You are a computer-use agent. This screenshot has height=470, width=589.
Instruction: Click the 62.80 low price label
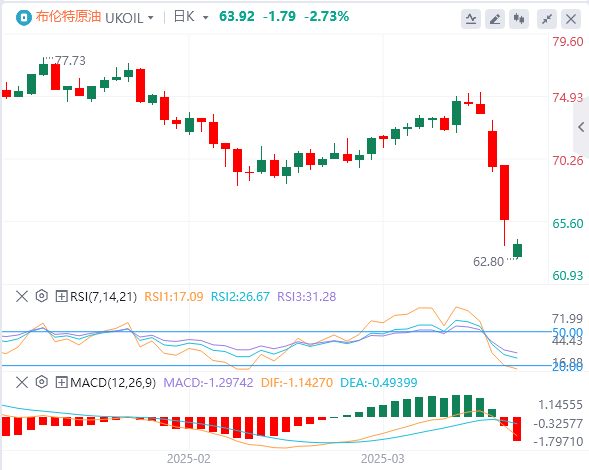[x=488, y=262]
